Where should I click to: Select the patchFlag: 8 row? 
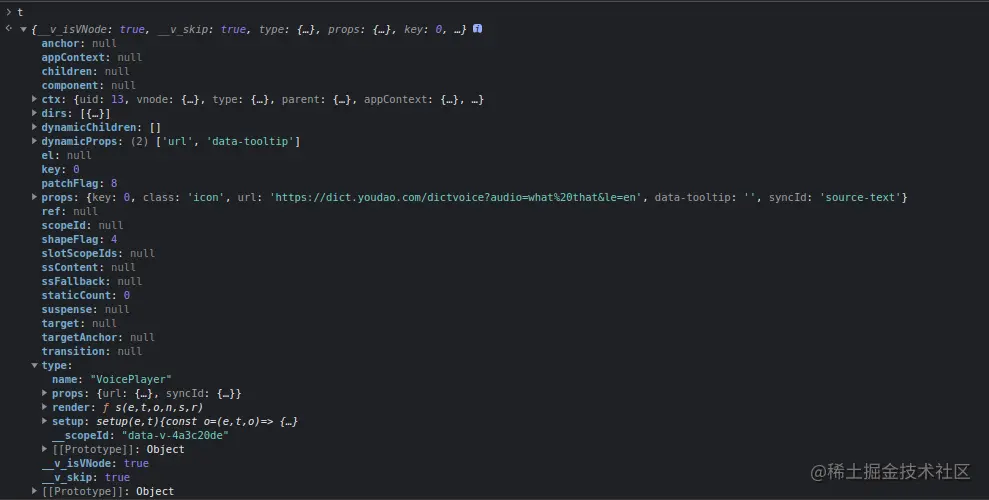(79, 184)
